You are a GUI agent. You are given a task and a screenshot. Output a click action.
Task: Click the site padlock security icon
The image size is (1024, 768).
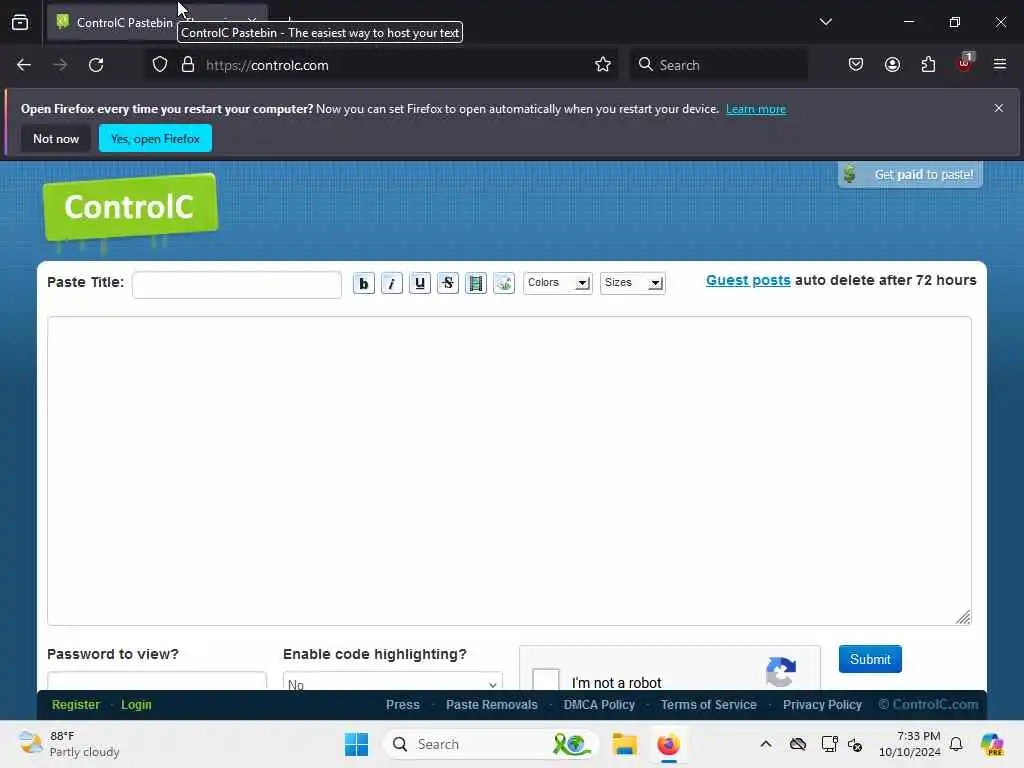coord(188,65)
